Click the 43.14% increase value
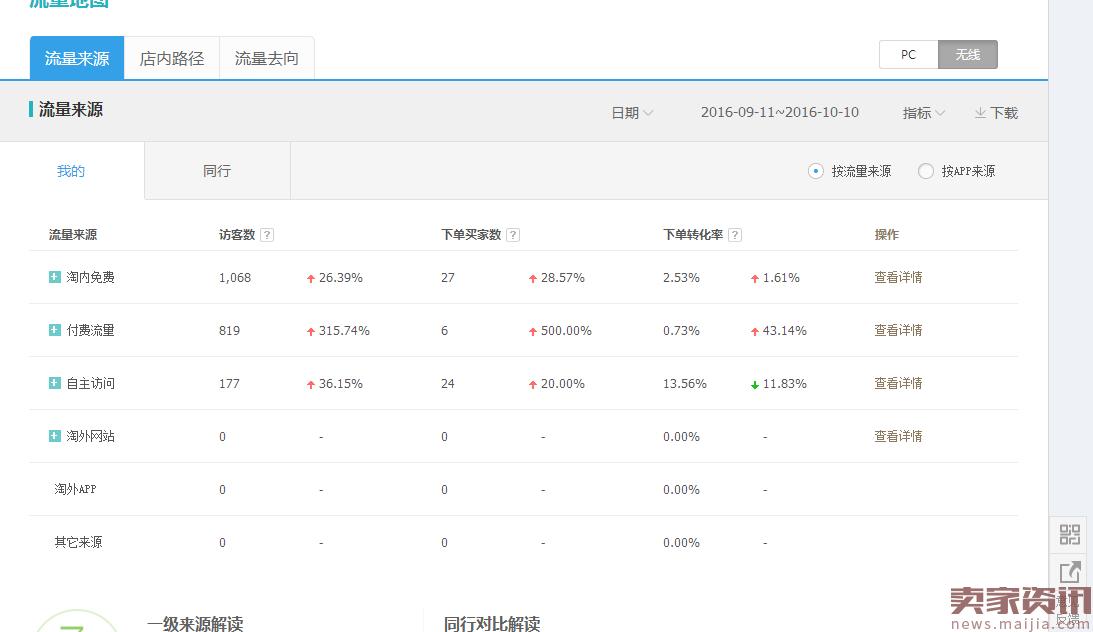 784,330
